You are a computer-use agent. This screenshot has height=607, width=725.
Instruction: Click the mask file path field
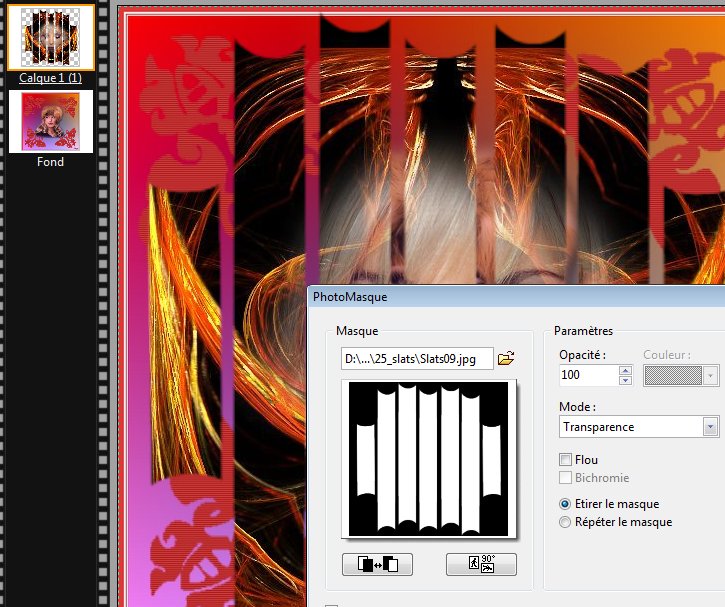click(x=416, y=358)
